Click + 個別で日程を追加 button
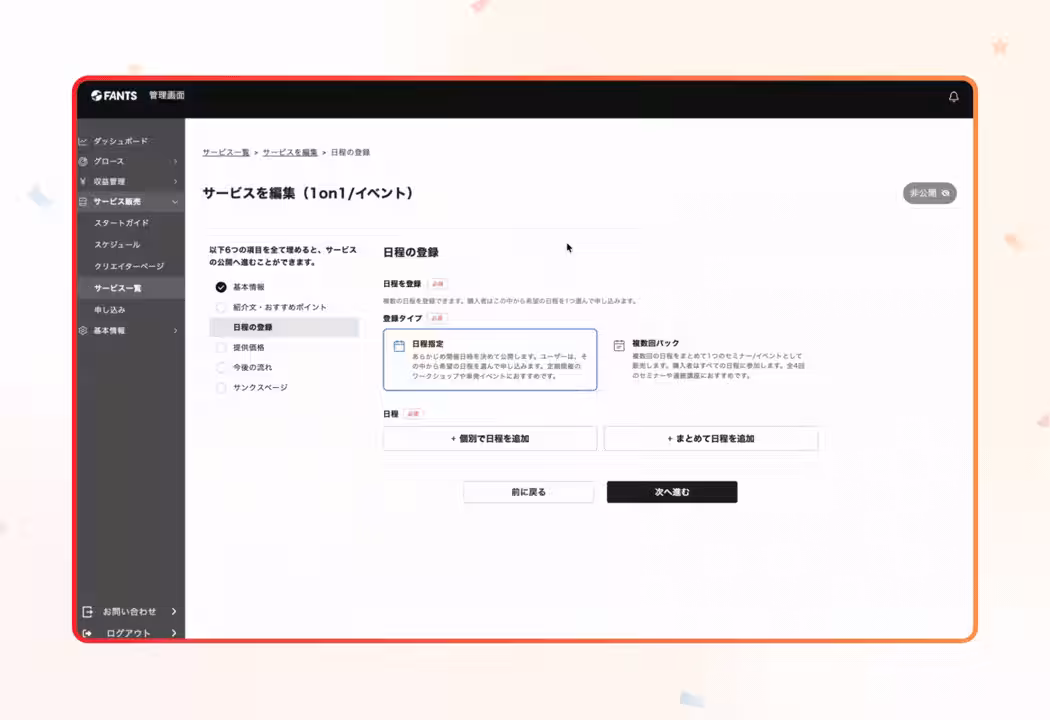This screenshot has width=1050, height=720. pyautogui.click(x=490, y=439)
